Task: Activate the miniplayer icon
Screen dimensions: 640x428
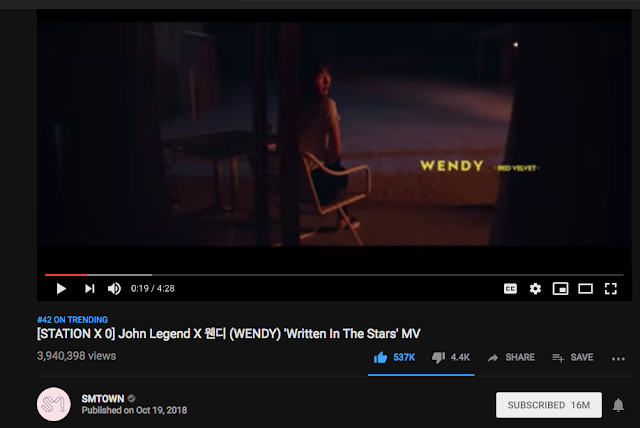Action: tap(560, 289)
